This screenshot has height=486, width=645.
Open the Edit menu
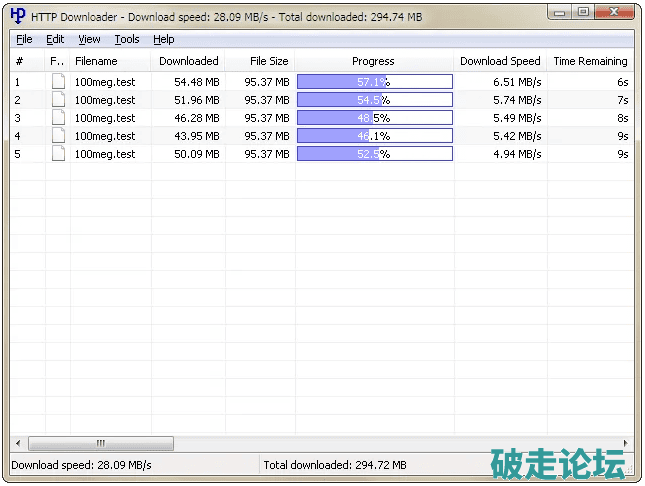pyautogui.click(x=55, y=39)
